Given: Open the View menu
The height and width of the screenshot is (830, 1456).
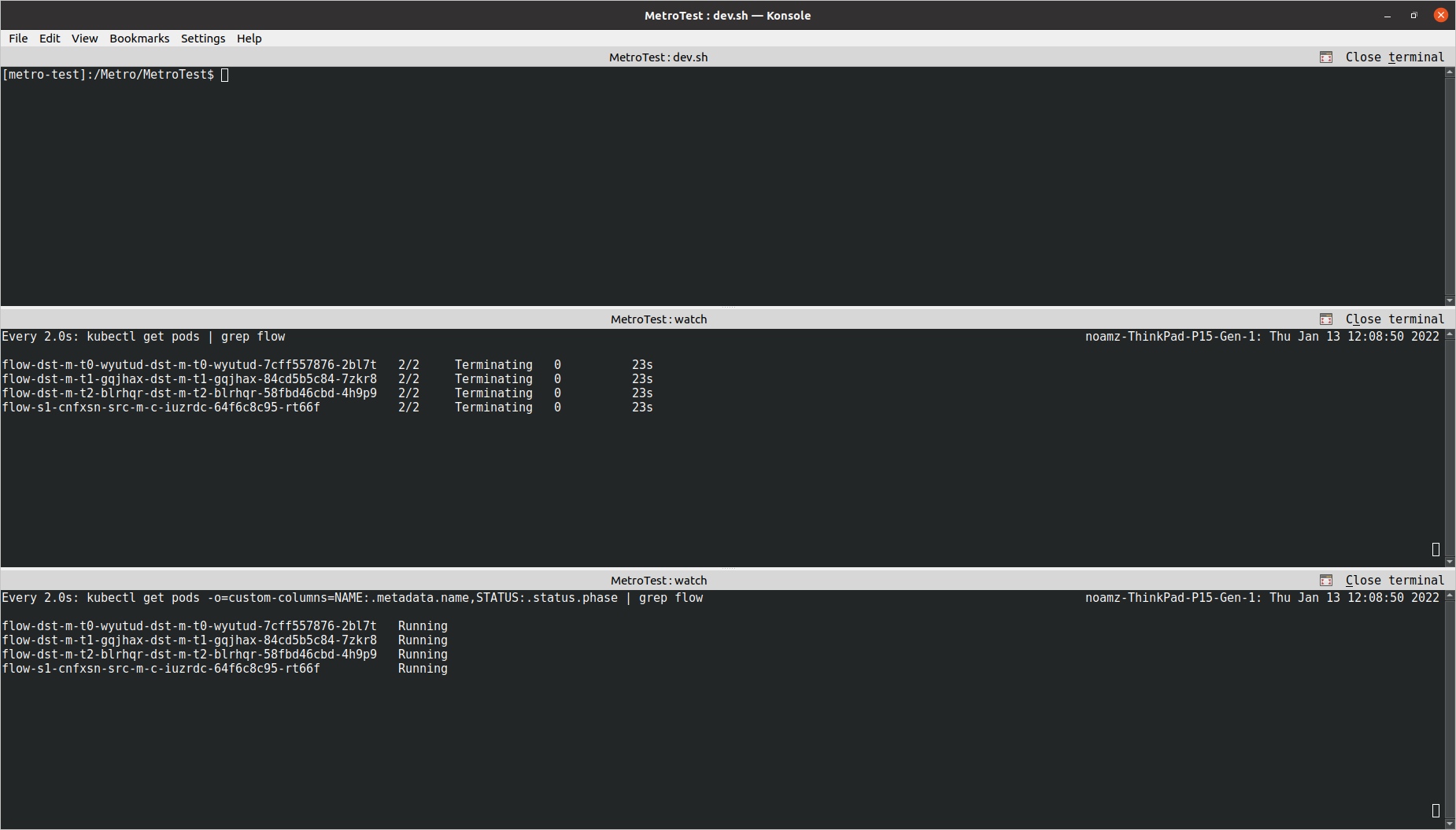Looking at the screenshot, I should [84, 39].
